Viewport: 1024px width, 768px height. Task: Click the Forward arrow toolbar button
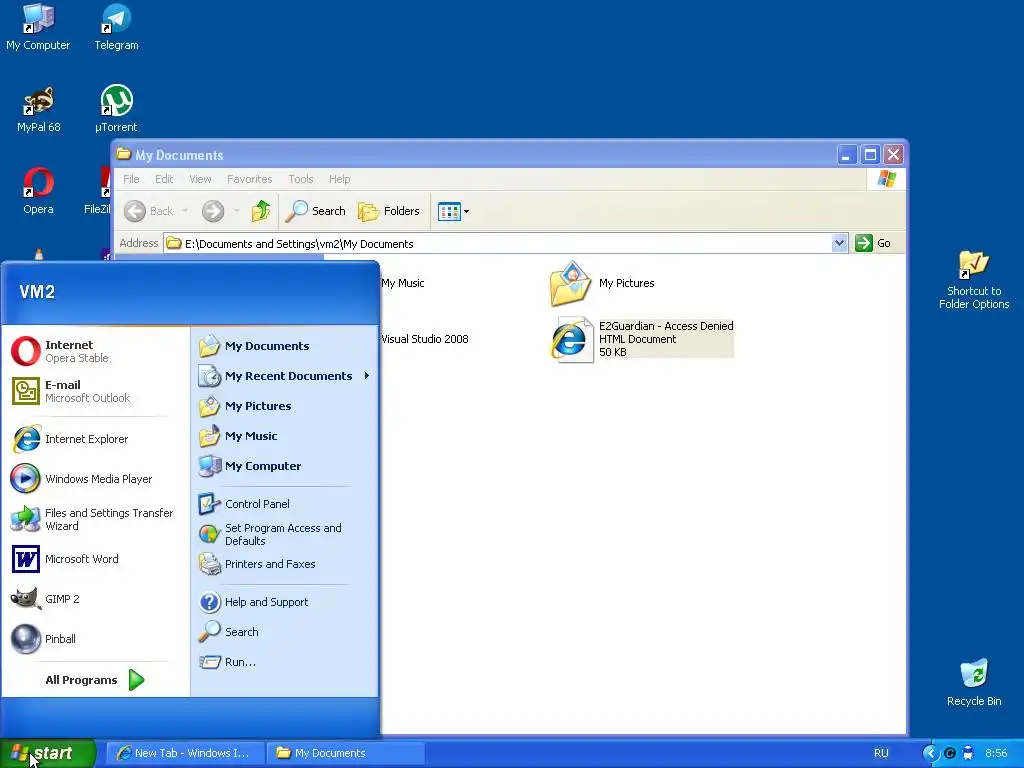click(213, 211)
